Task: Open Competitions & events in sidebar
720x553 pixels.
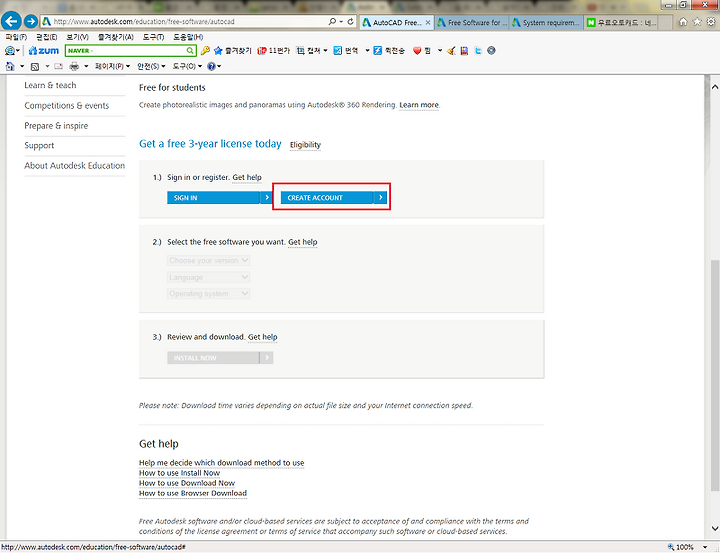Action: [x=67, y=106]
